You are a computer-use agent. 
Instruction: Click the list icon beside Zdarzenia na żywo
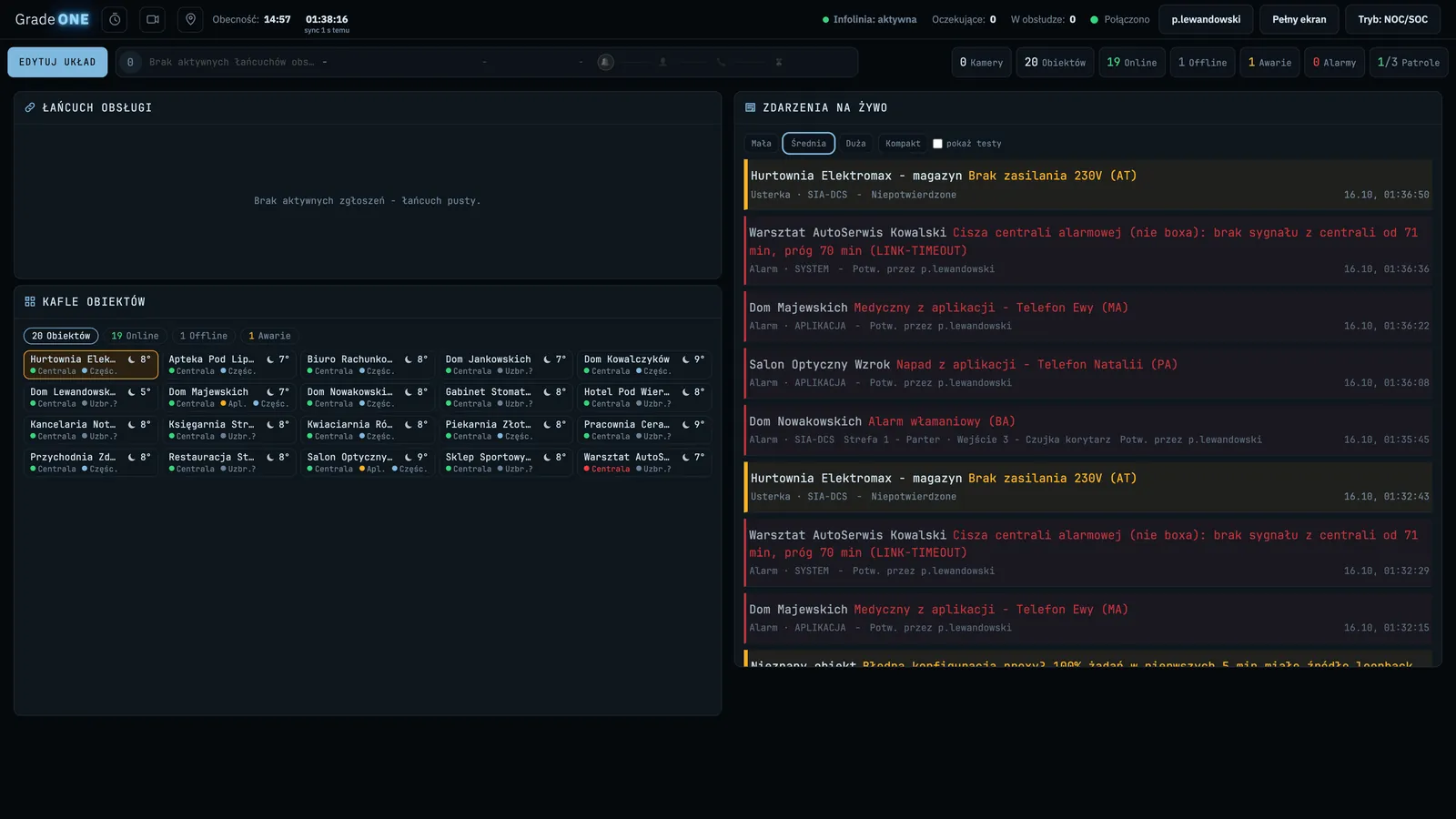pyautogui.click(x=751, y=107)
